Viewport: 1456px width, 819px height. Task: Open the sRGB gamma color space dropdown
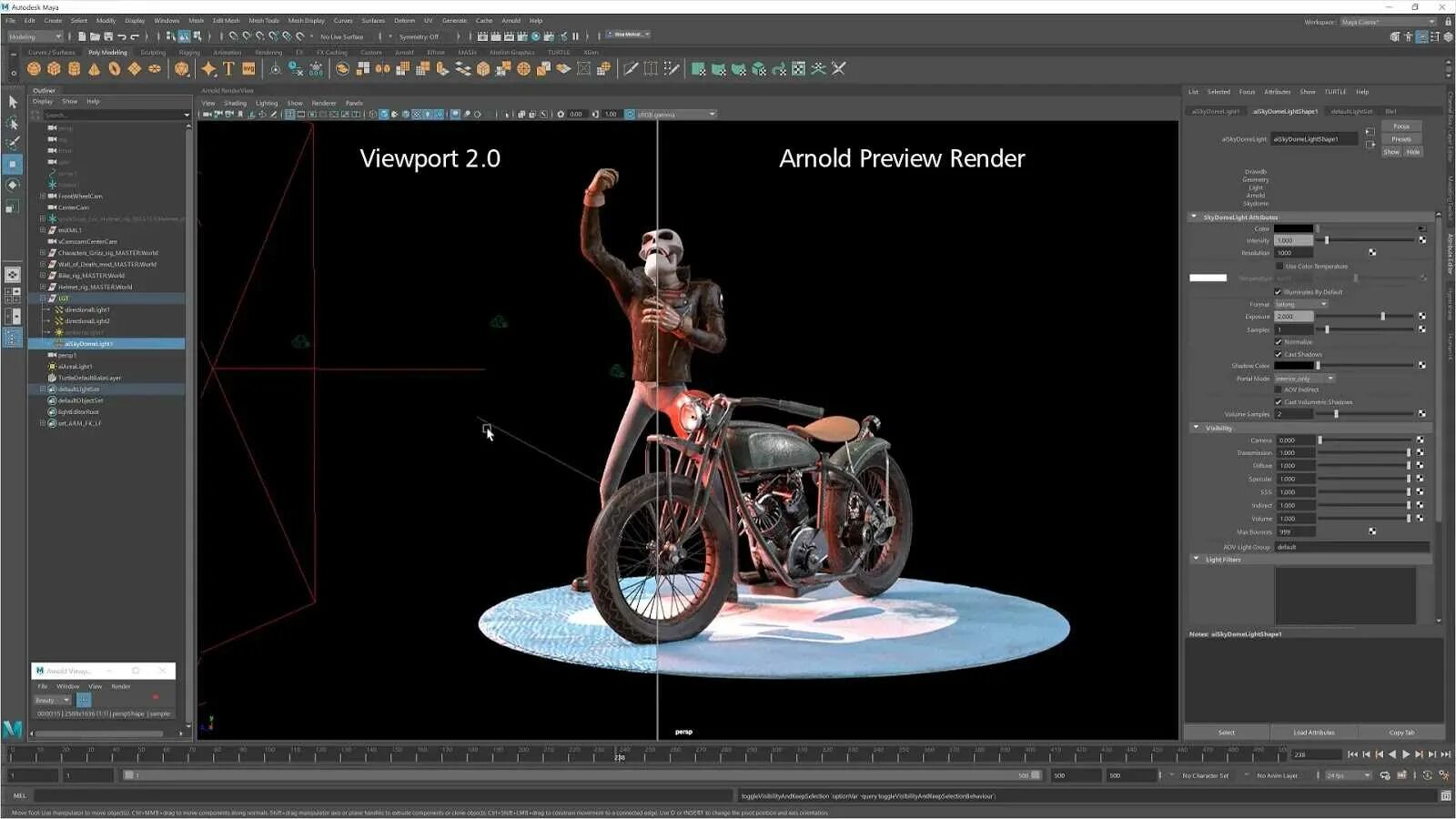click(676, 115)
